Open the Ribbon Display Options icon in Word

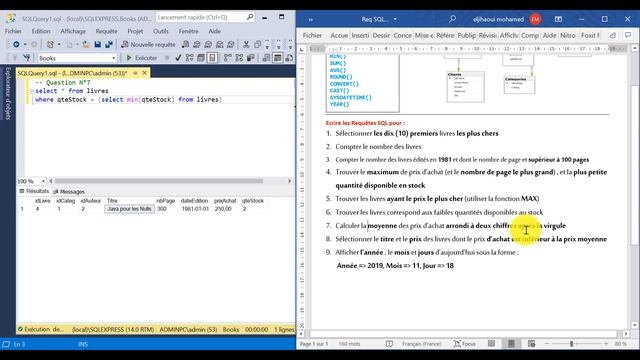[x=558, y=19]
